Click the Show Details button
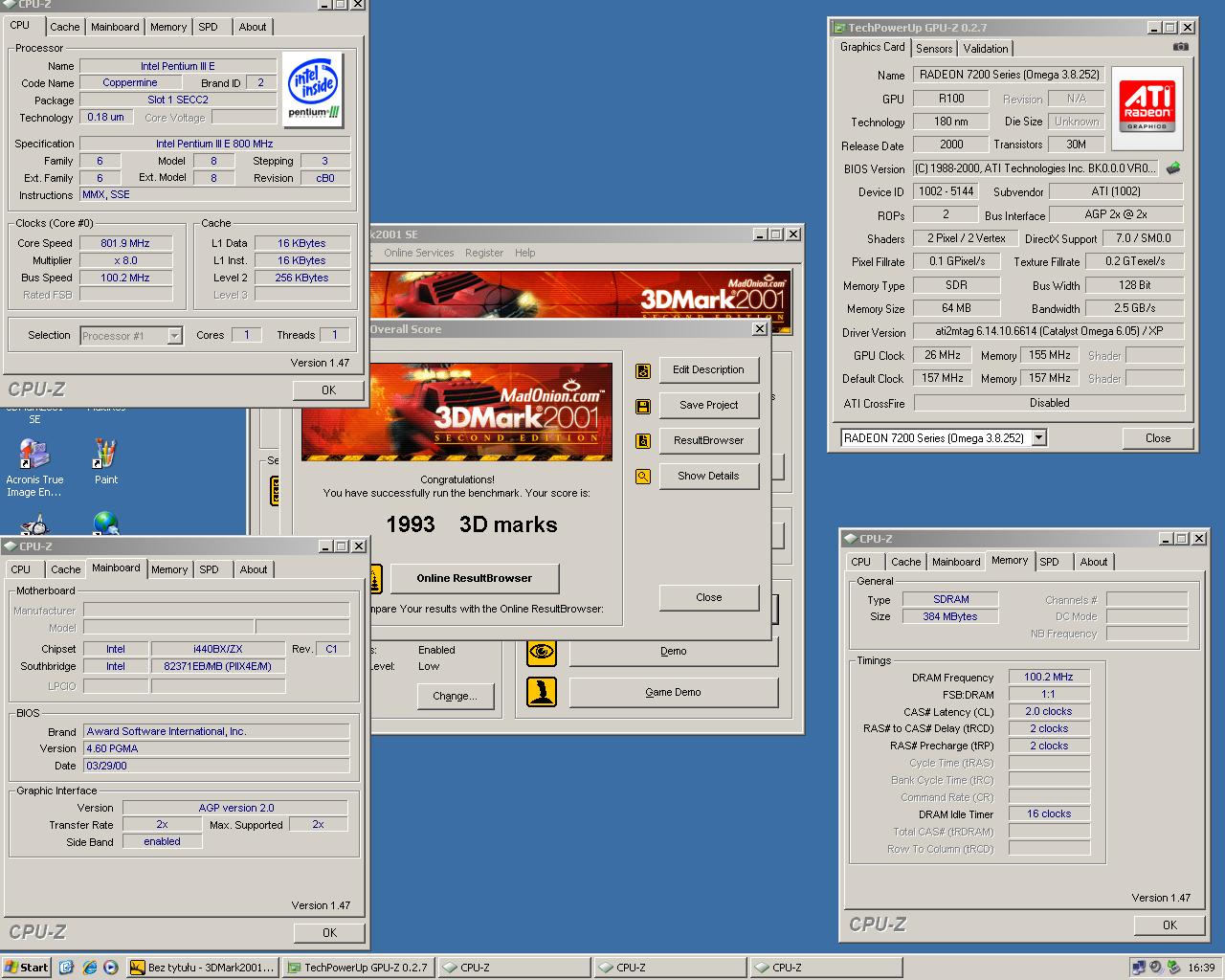1225x980 pixels. coord(708,476)
